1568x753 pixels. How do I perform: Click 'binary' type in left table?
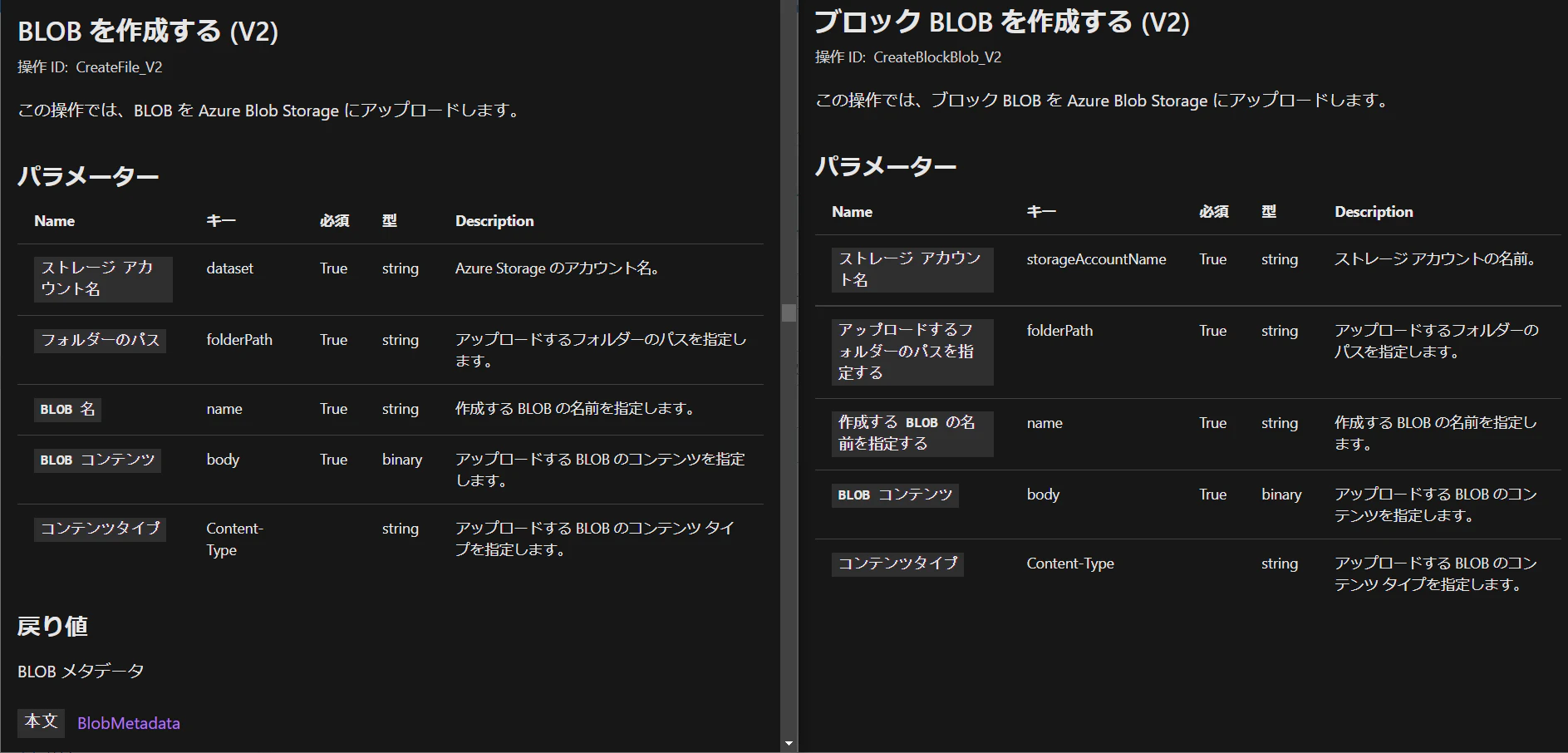[x=402, y=460]
